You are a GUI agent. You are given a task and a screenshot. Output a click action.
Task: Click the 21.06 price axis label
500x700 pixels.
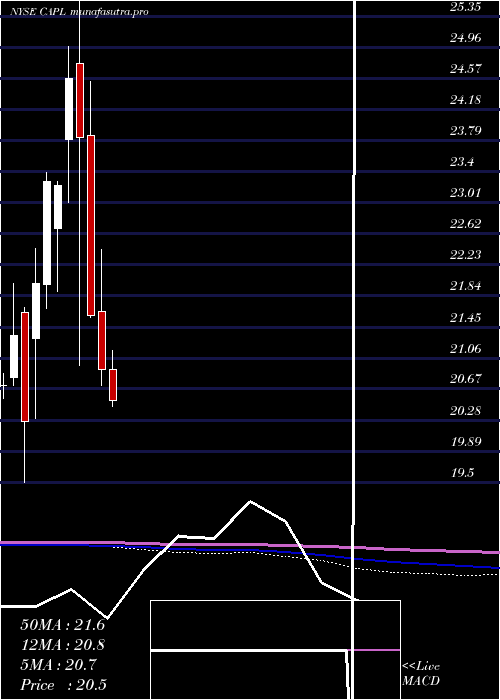click(x=466, y=348)
